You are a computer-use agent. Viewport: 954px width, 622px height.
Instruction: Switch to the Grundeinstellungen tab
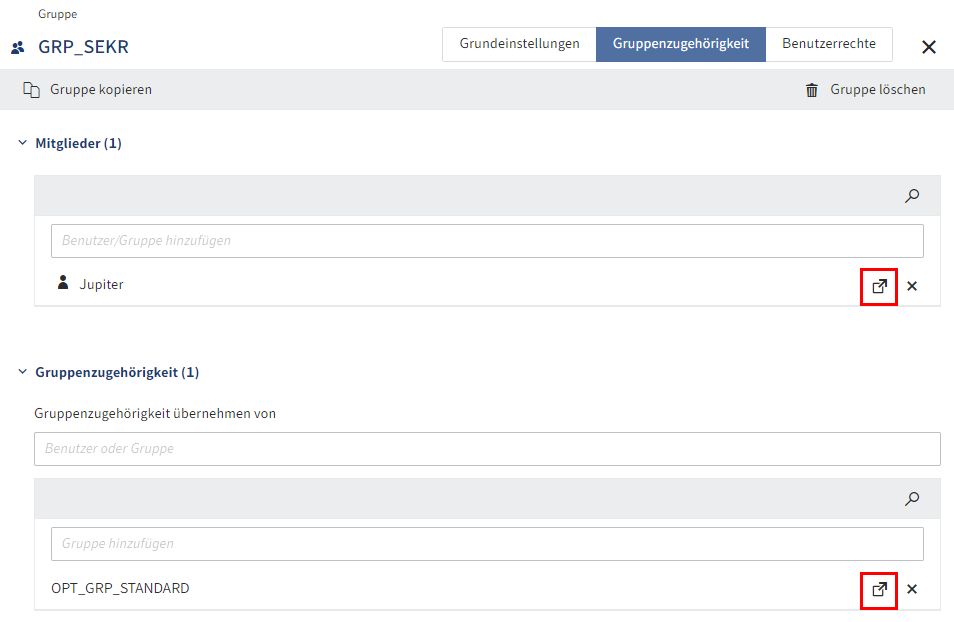(x=519, y=44)
